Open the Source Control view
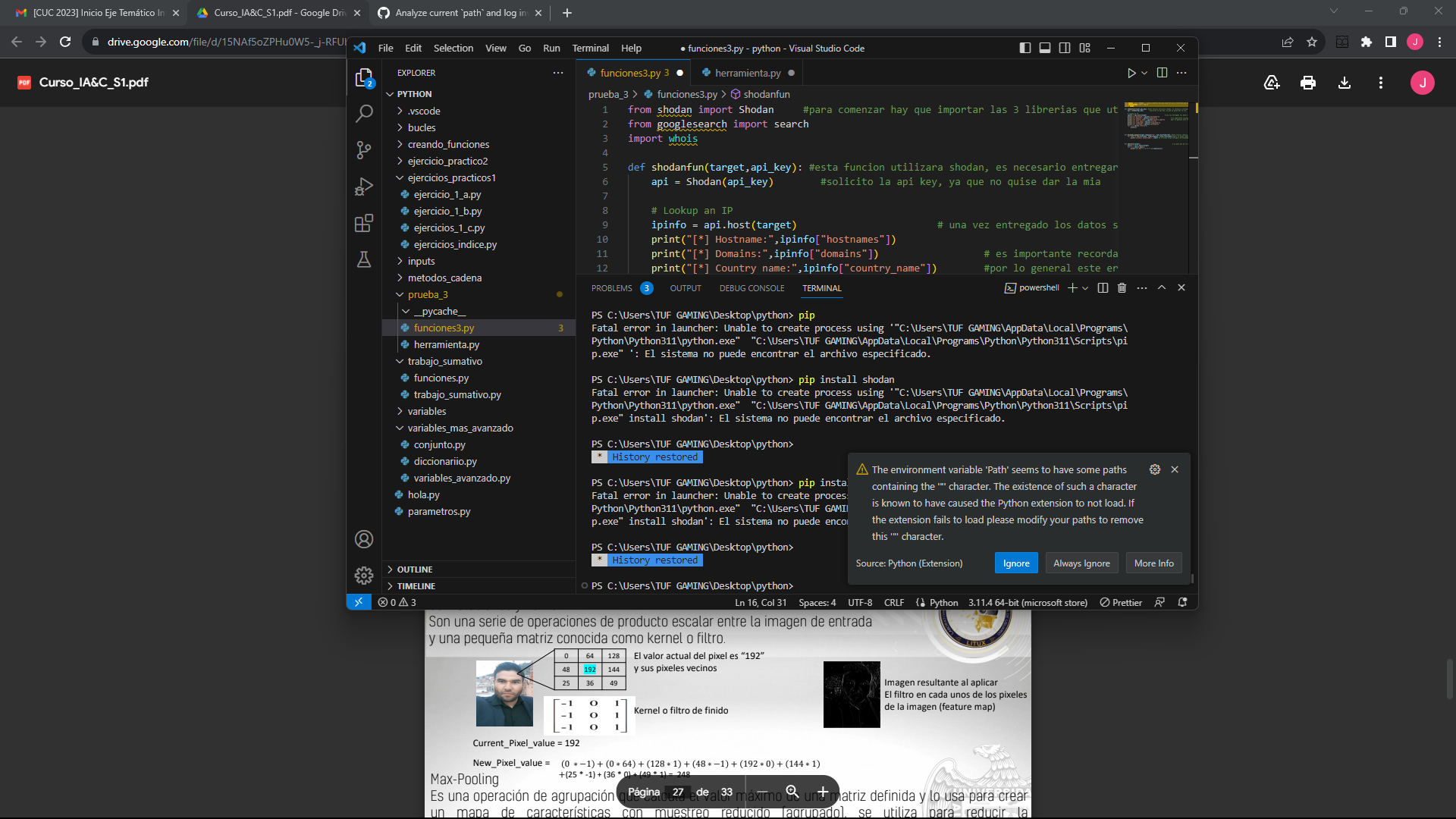The width and height of the screenshot is (1456, 819). (x=364, y=150)
